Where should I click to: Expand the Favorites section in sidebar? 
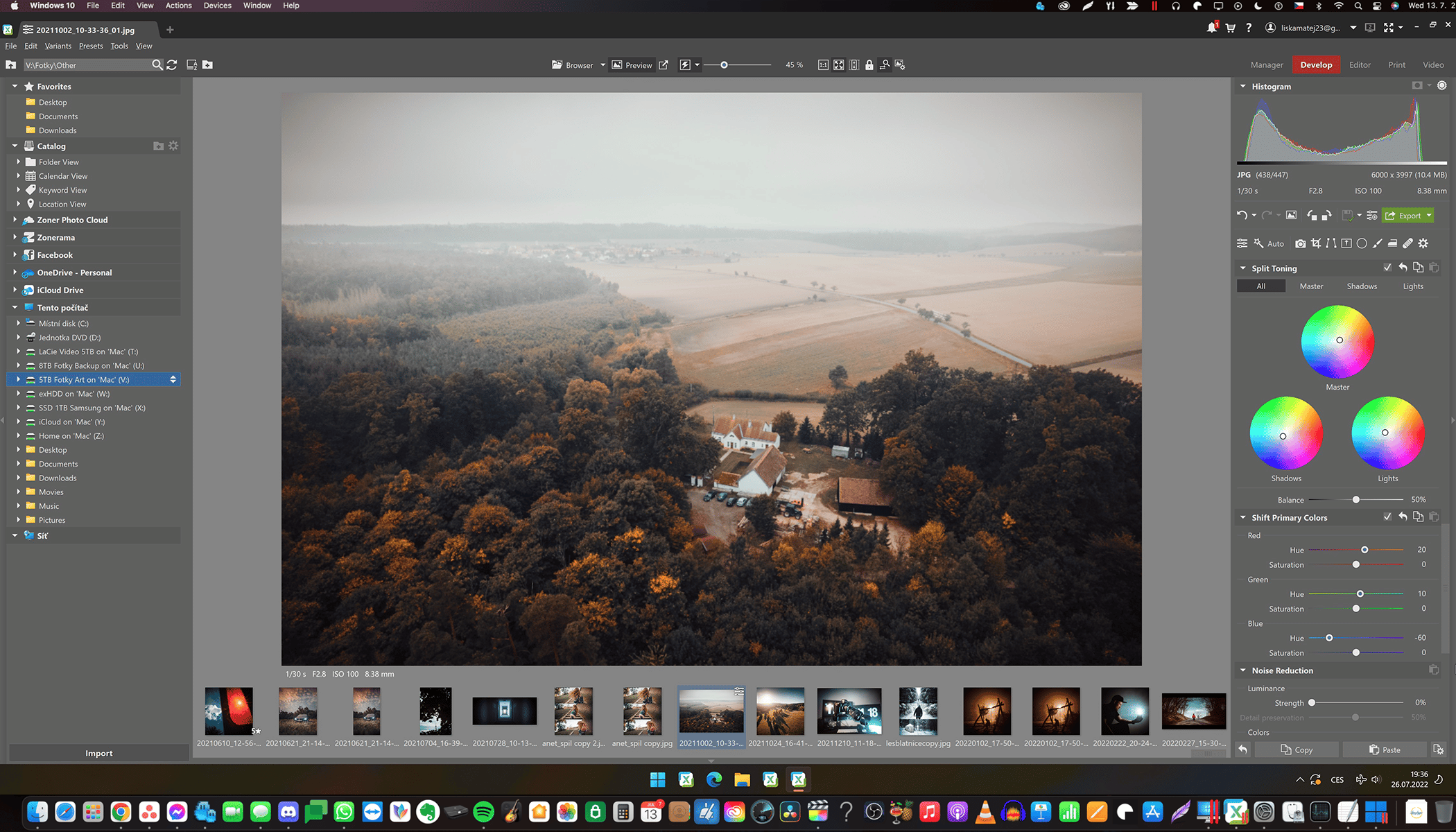[14, 86]
